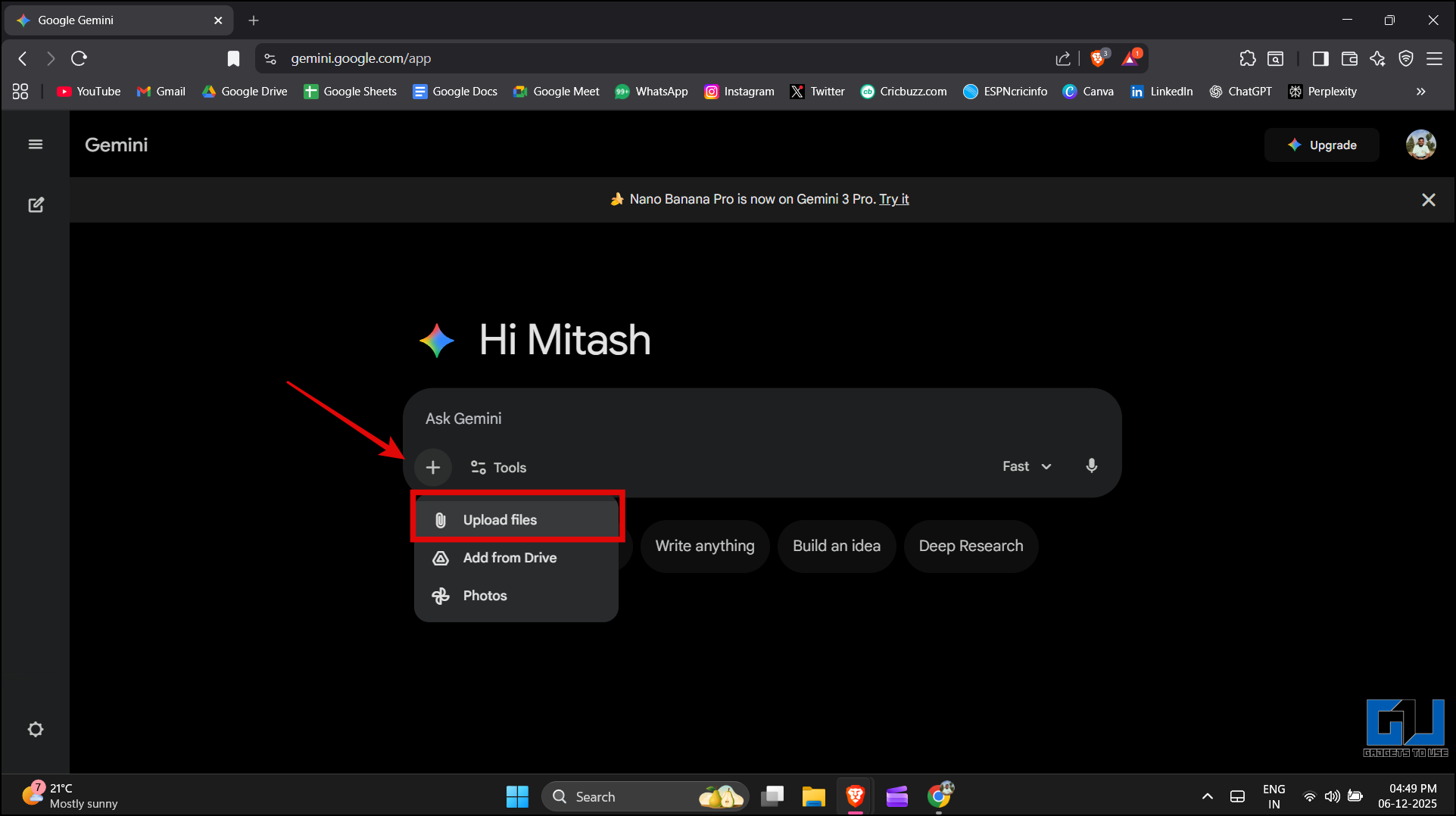Start a new chat with the compose icon
The image size is (1456, 816).
pos(36,205)
